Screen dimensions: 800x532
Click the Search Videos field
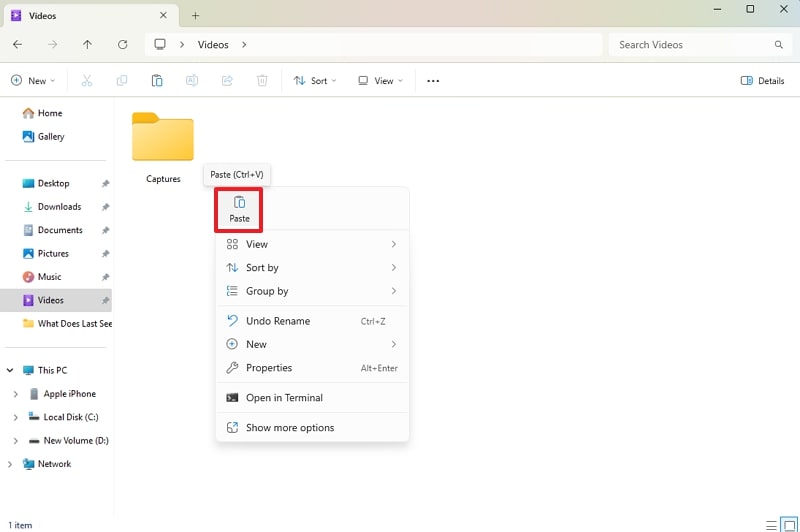(x=700, y=44)
